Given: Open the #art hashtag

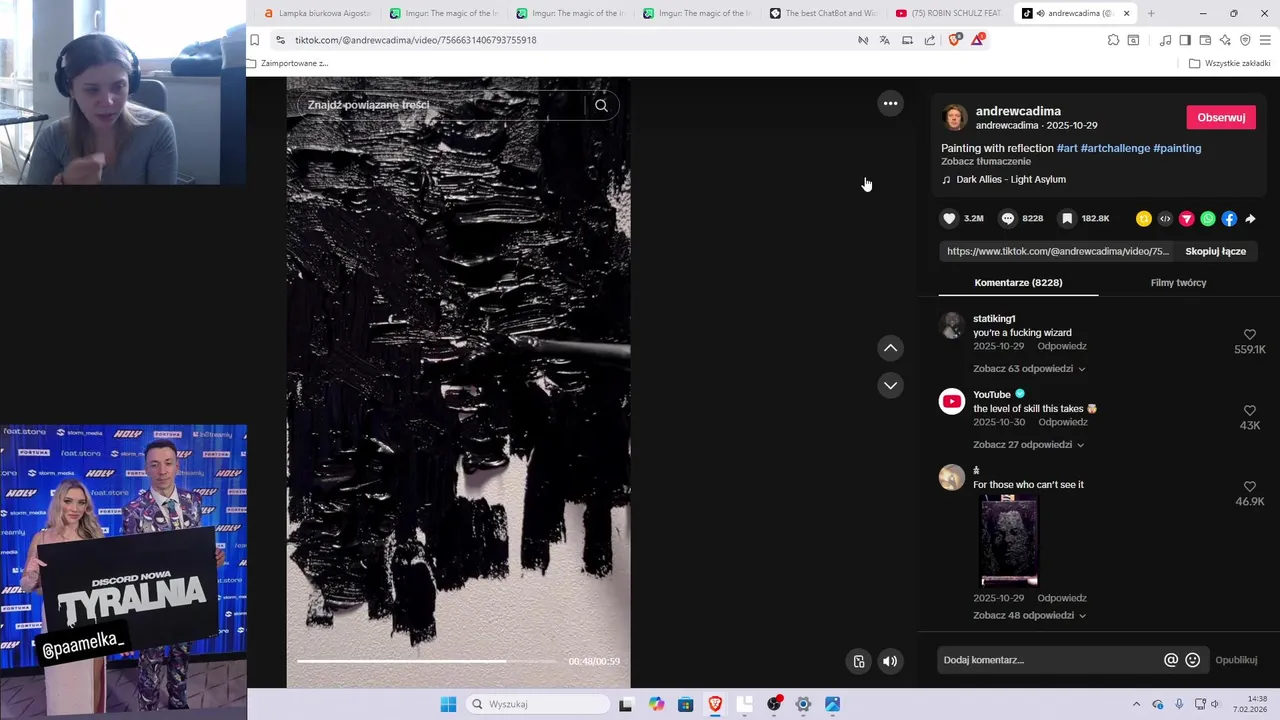Looking at the screenshot, I should tap(1067, 148).
